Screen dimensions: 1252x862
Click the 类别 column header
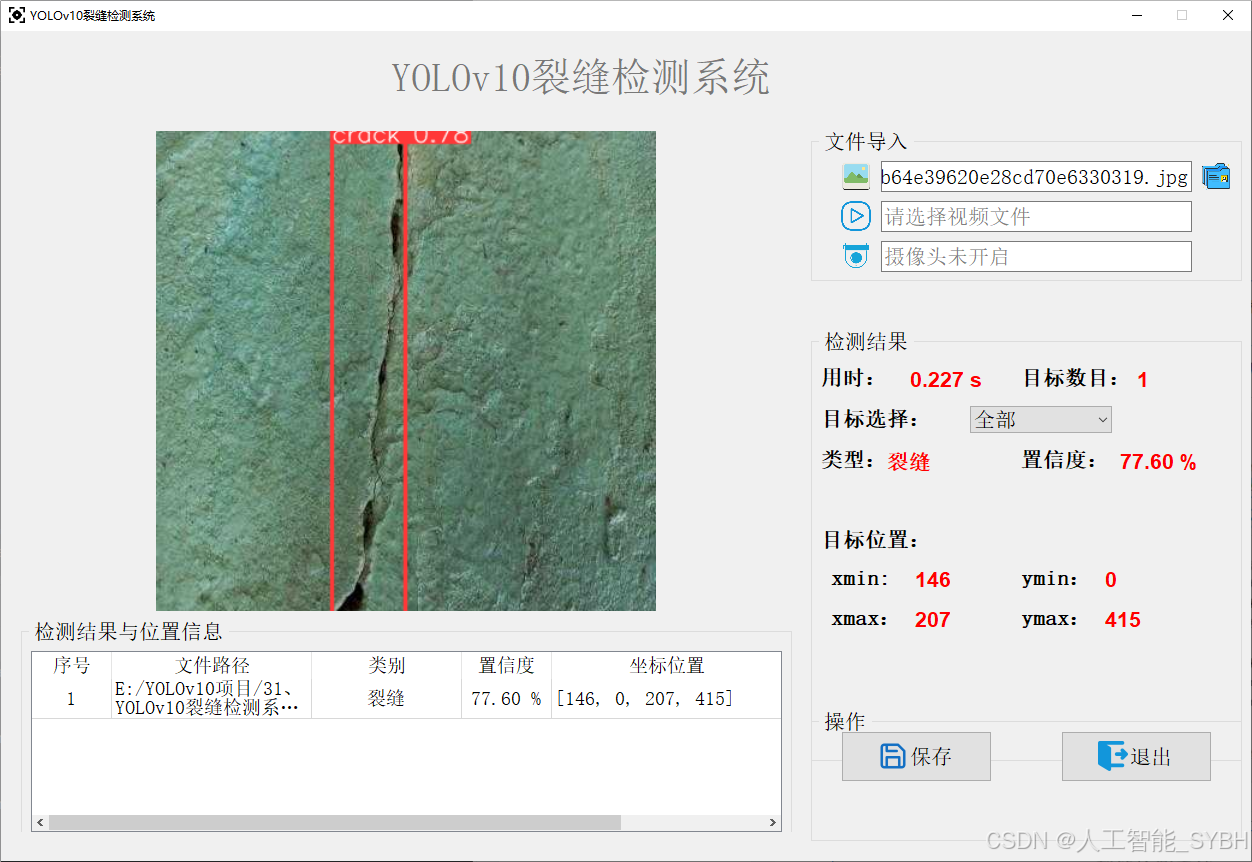pos(387,665)
